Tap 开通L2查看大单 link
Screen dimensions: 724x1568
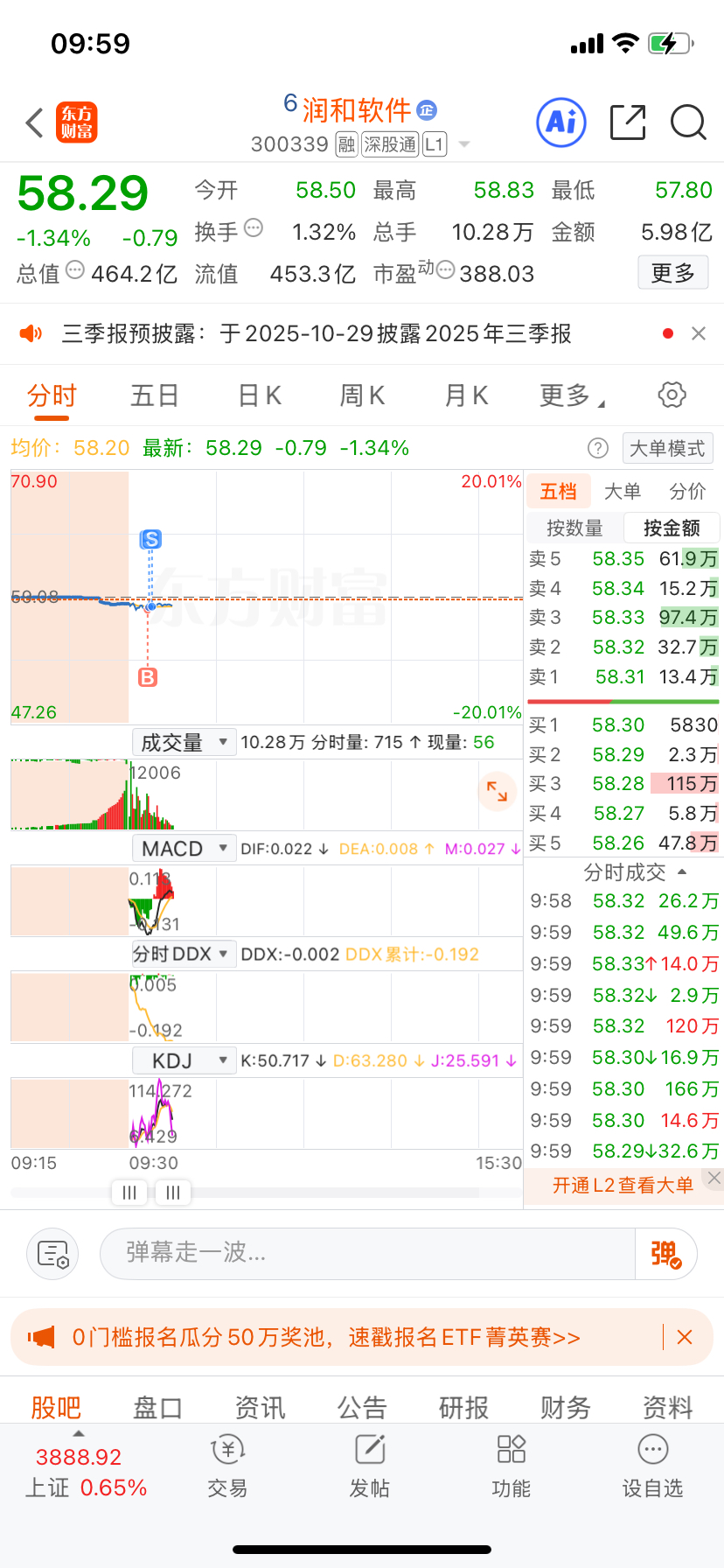coord(623,1186)
